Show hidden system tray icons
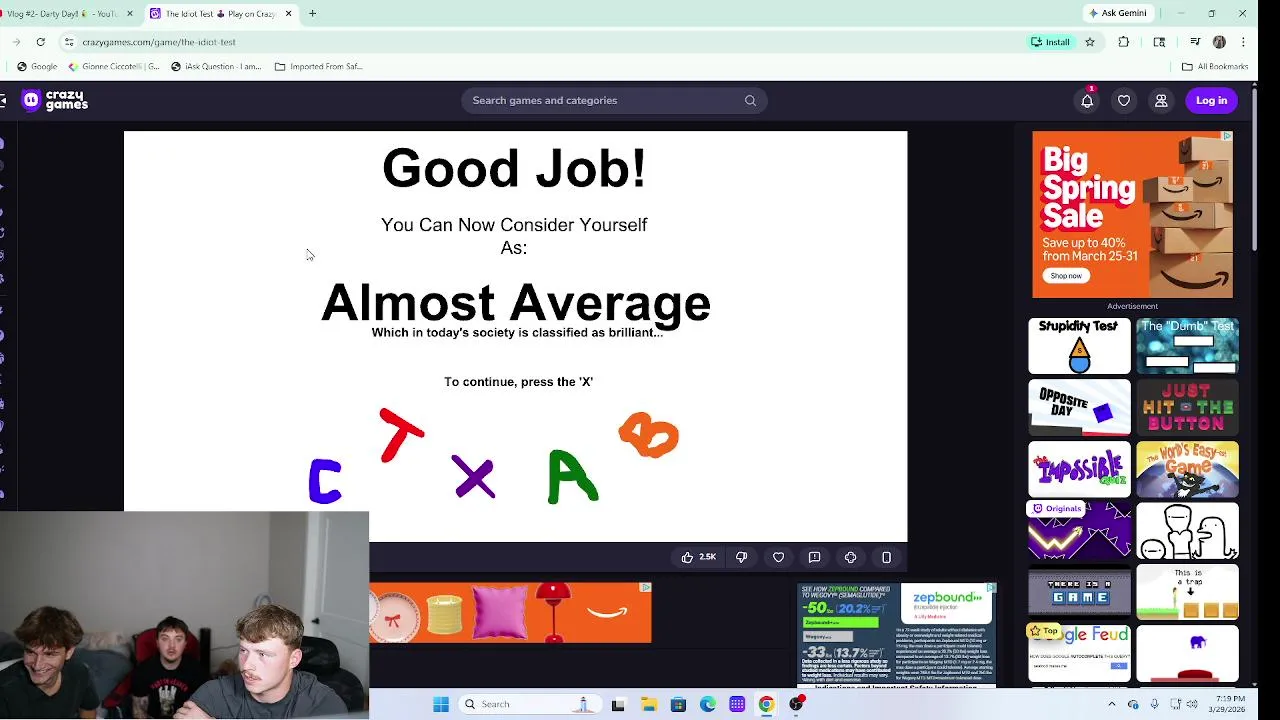Viewport: 1280px width, 720px height. tap(1111, 704)
